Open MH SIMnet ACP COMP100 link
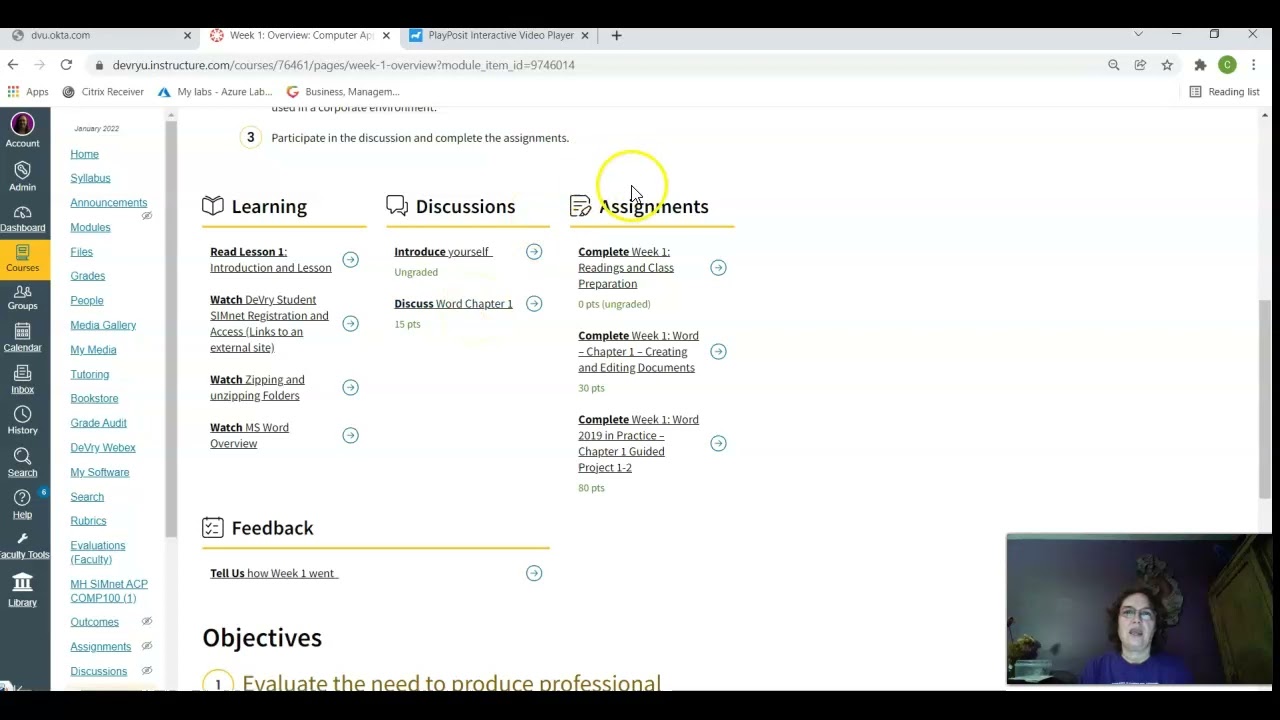1280x720 pixels. 109,591
